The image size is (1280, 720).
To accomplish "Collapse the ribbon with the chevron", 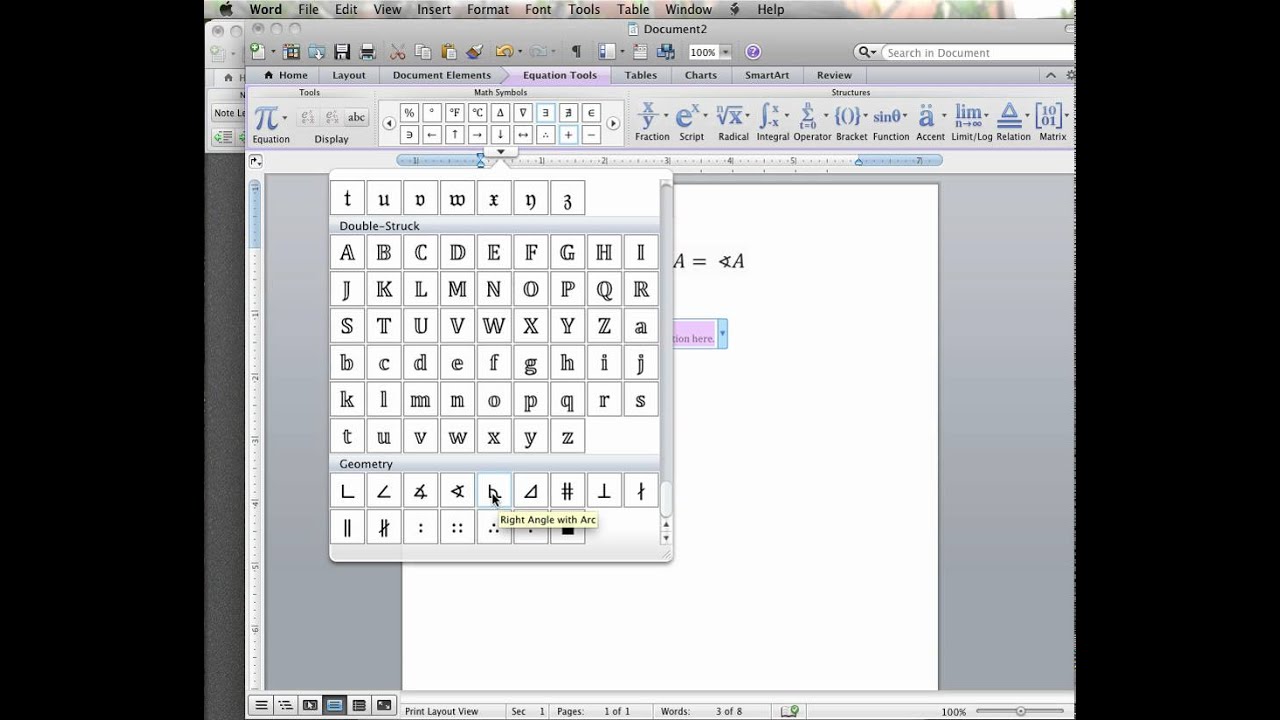I will (x=1050, y=75).
